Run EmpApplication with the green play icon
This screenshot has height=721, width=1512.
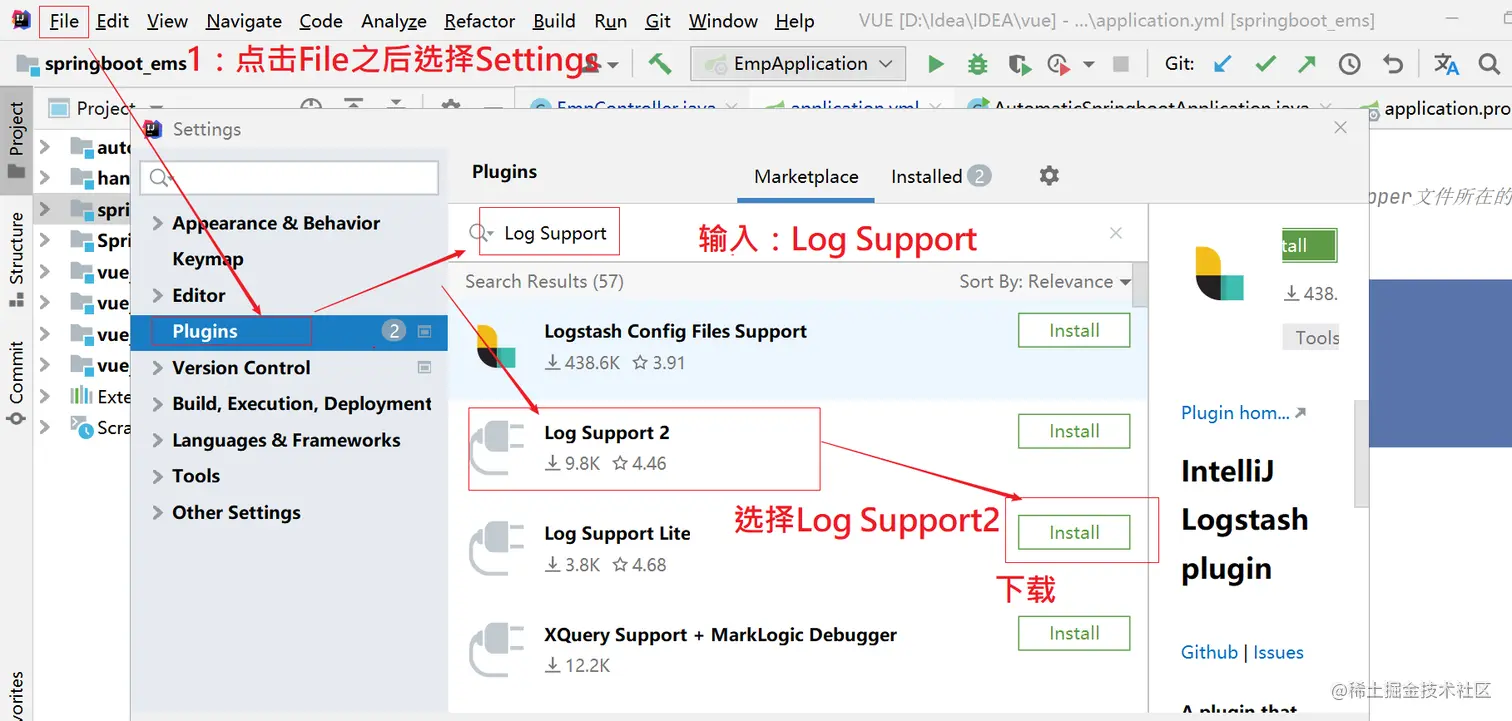point(936,64)
